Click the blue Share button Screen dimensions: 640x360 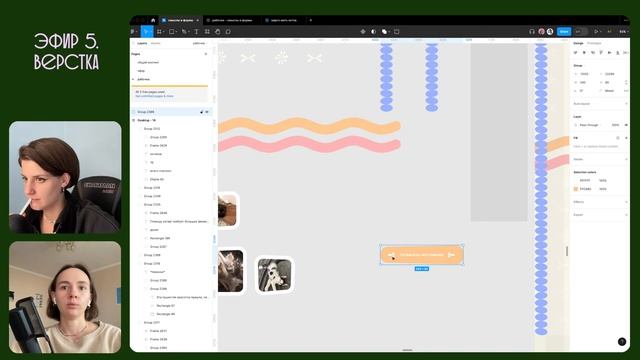(564, 31)
